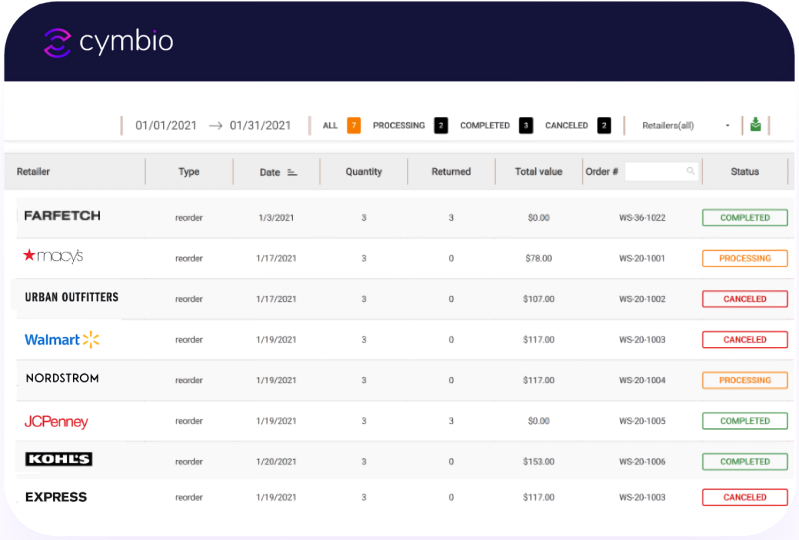This screenshot has width=799, height=540.
Task: Open the start date 01/01/2021 picker
Action: (x=166, y=126)
